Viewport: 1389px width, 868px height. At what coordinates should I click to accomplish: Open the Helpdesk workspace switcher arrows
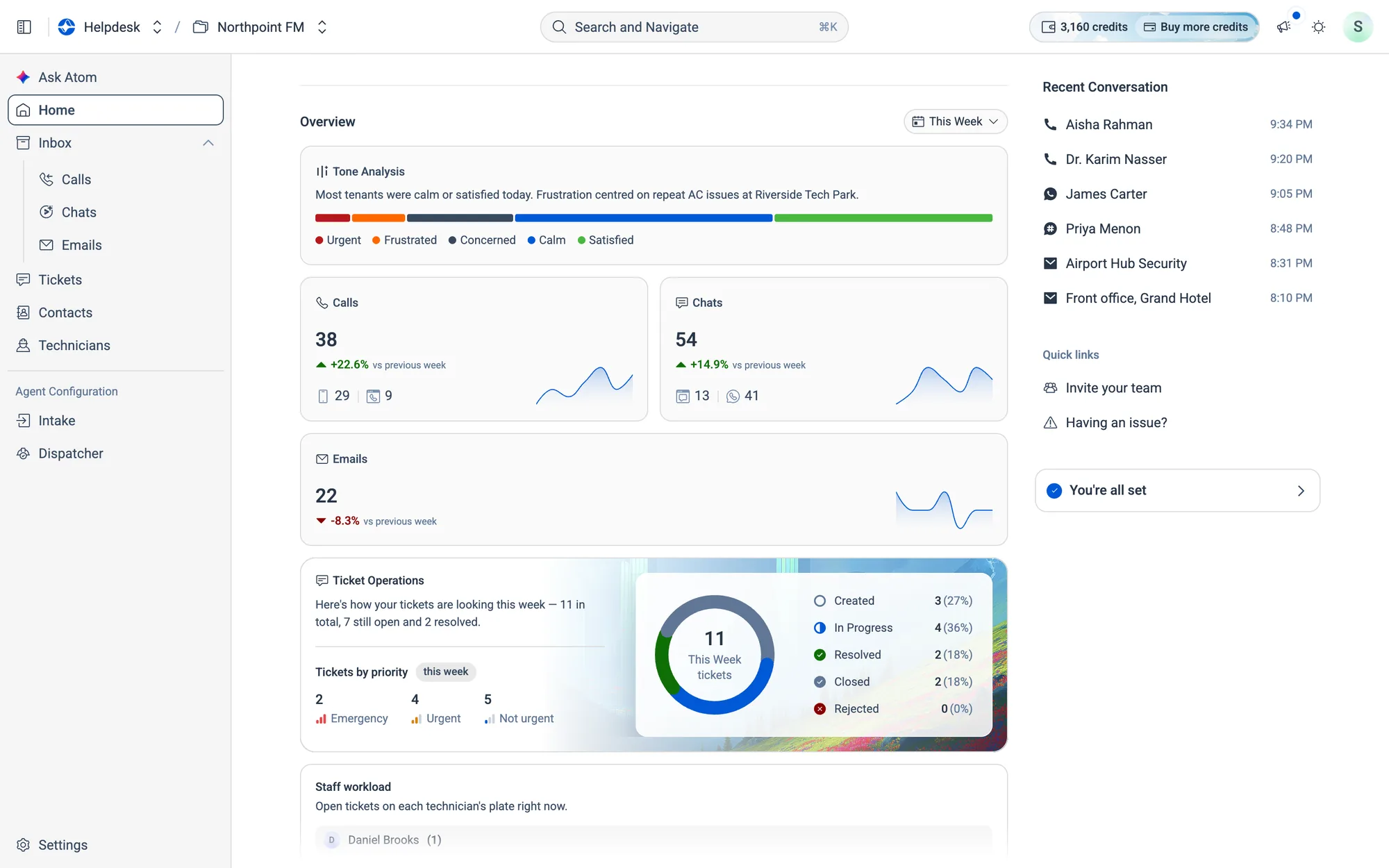157,27
